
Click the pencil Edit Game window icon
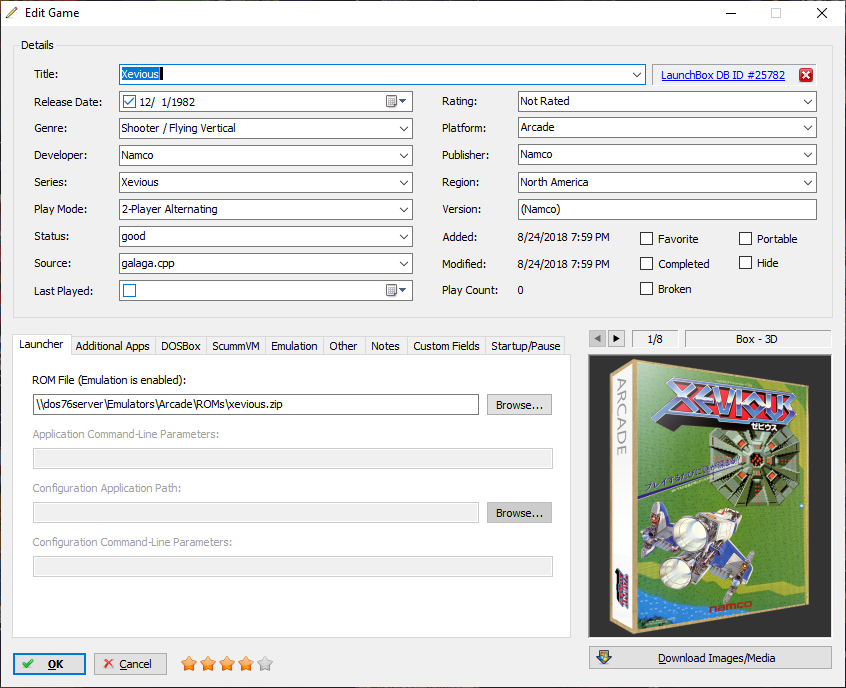pos(11,12)
